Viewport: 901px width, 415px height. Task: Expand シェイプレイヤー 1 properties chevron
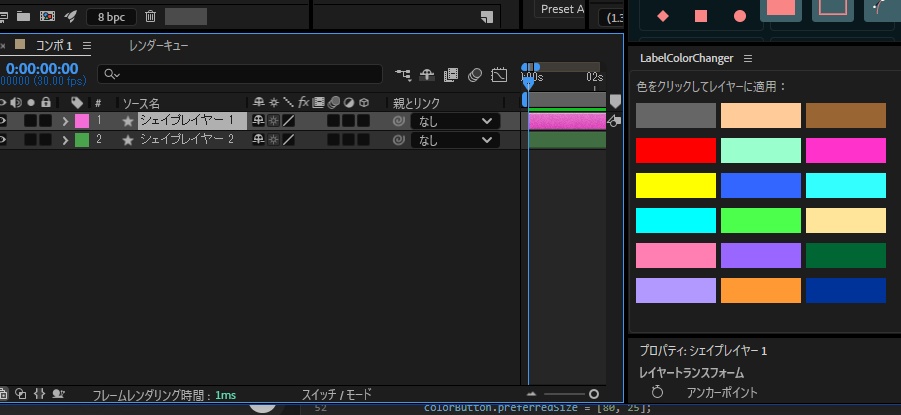click(65, 121)
